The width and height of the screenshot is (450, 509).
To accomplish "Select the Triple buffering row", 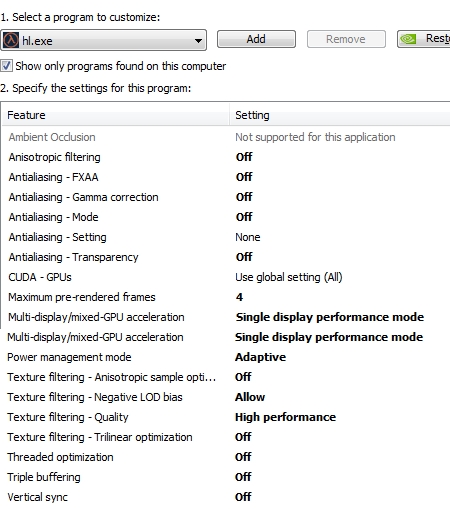I will [x=226, y=477].
